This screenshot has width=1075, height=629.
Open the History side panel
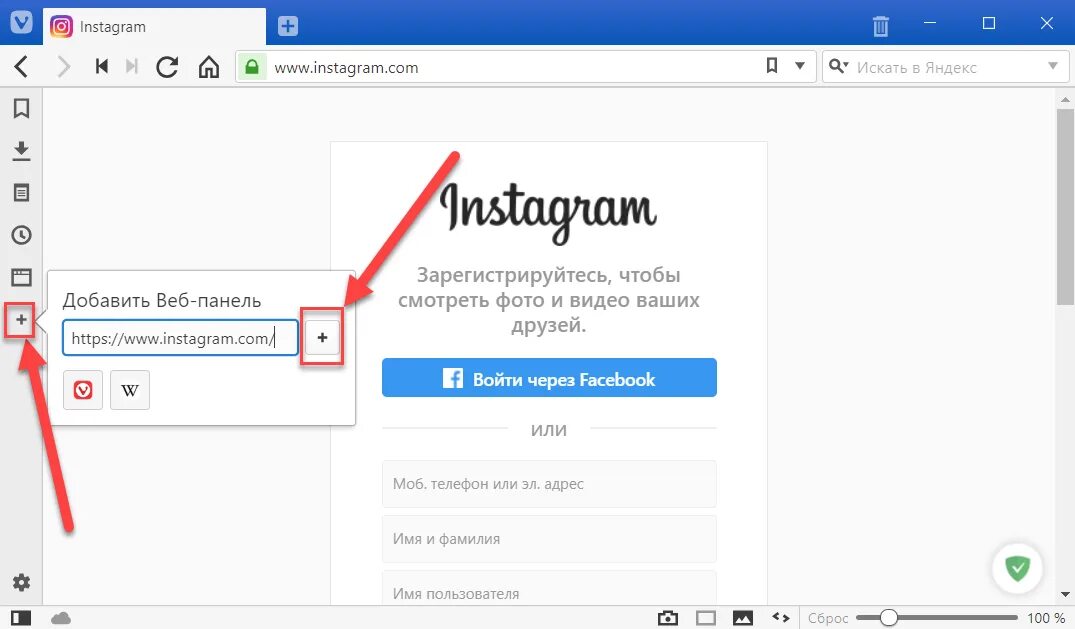click(x=21, y=235)
